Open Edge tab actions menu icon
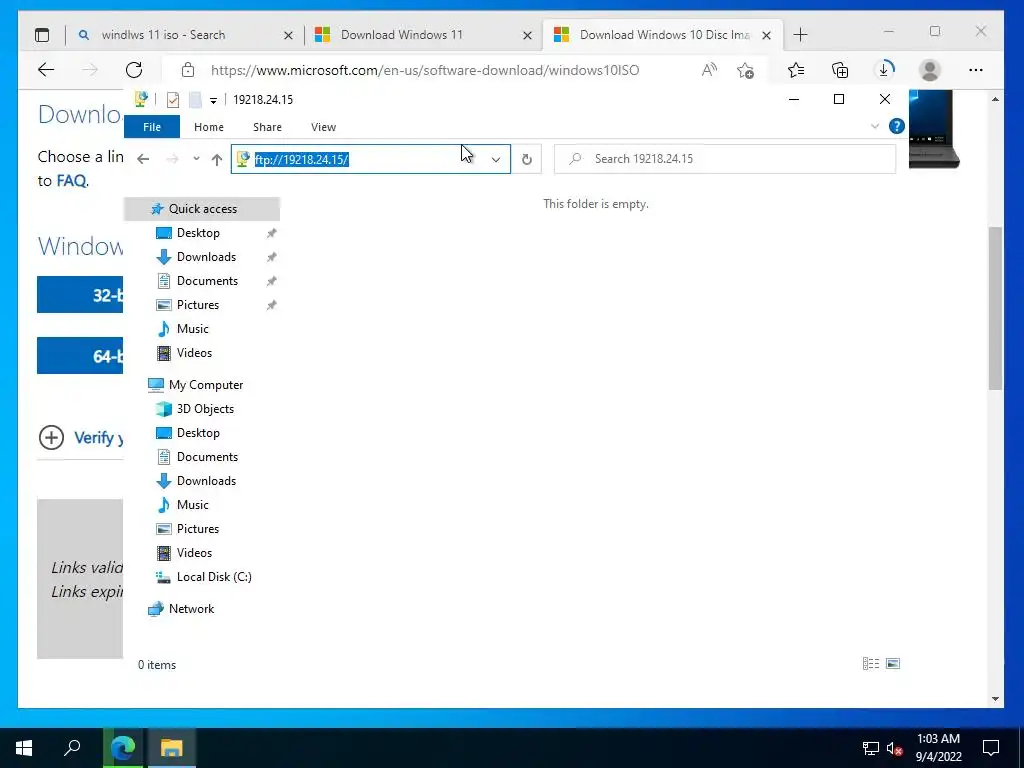The width and height of the screenshot is (1024, 768). [42, 35]
